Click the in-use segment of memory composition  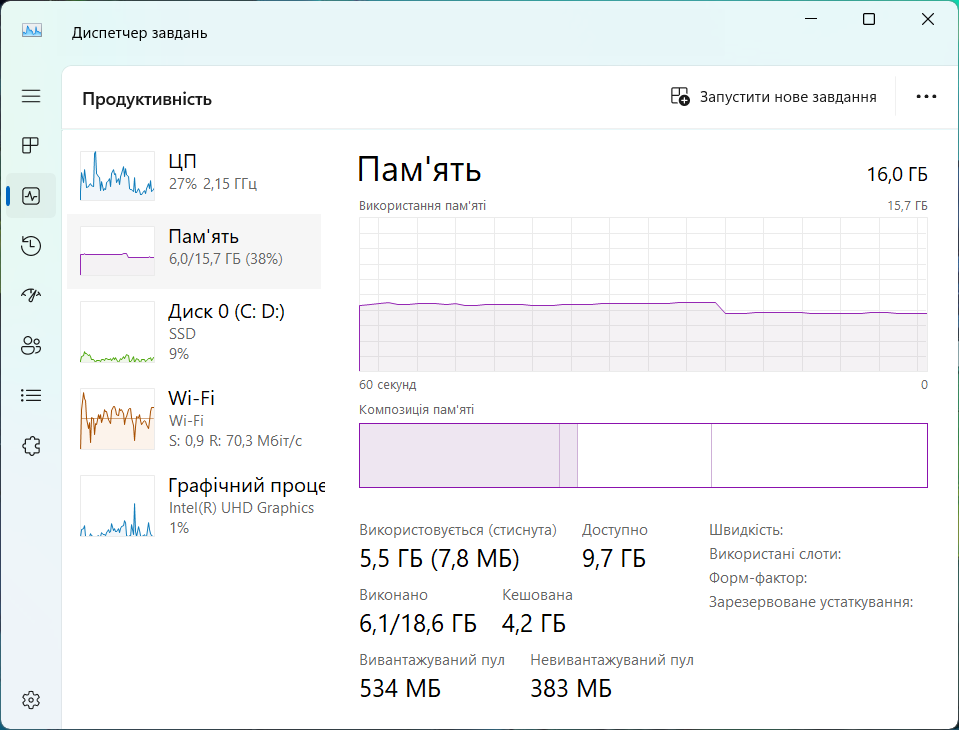(458, 455)
